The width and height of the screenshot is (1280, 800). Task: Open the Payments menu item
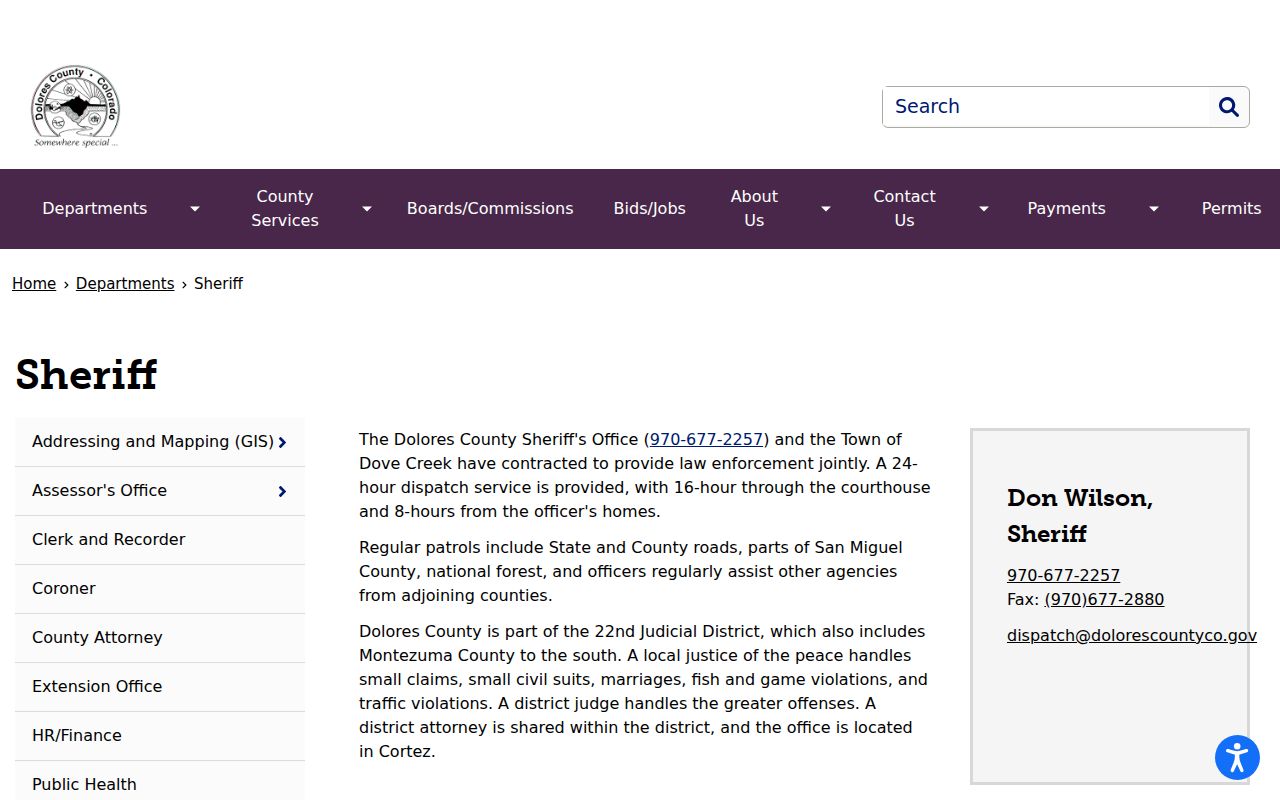click(x=1066, y=209)
